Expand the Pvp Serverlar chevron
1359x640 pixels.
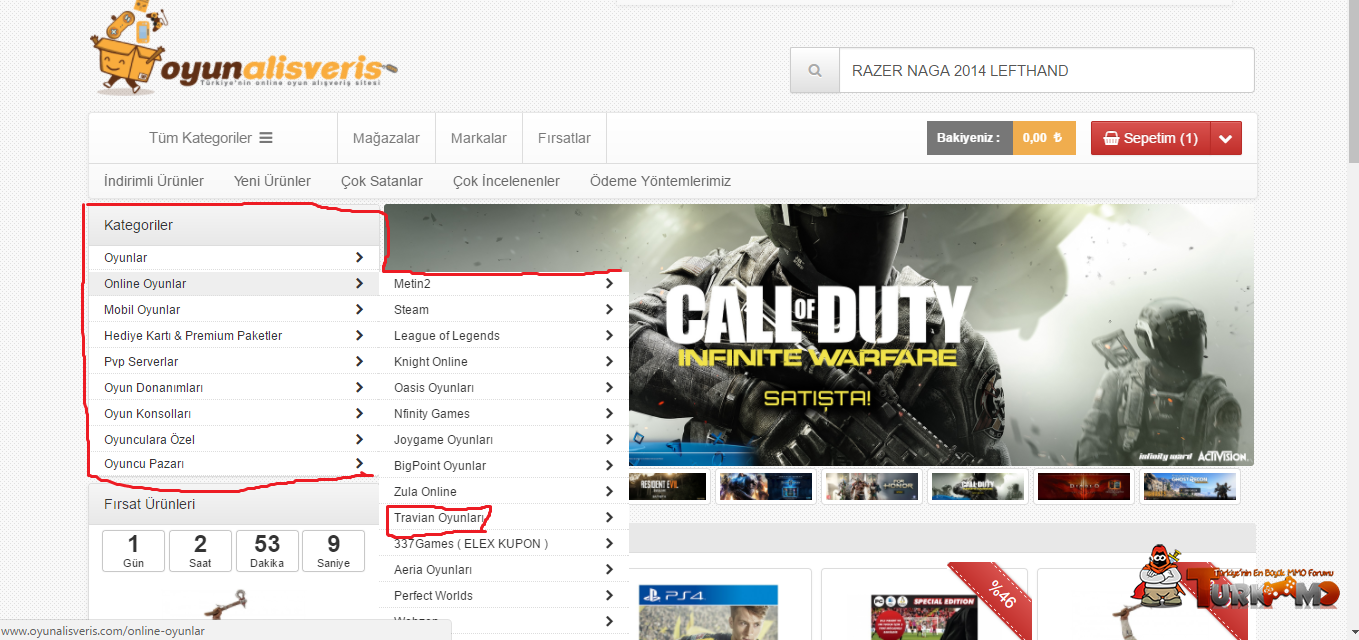point(359,362)
